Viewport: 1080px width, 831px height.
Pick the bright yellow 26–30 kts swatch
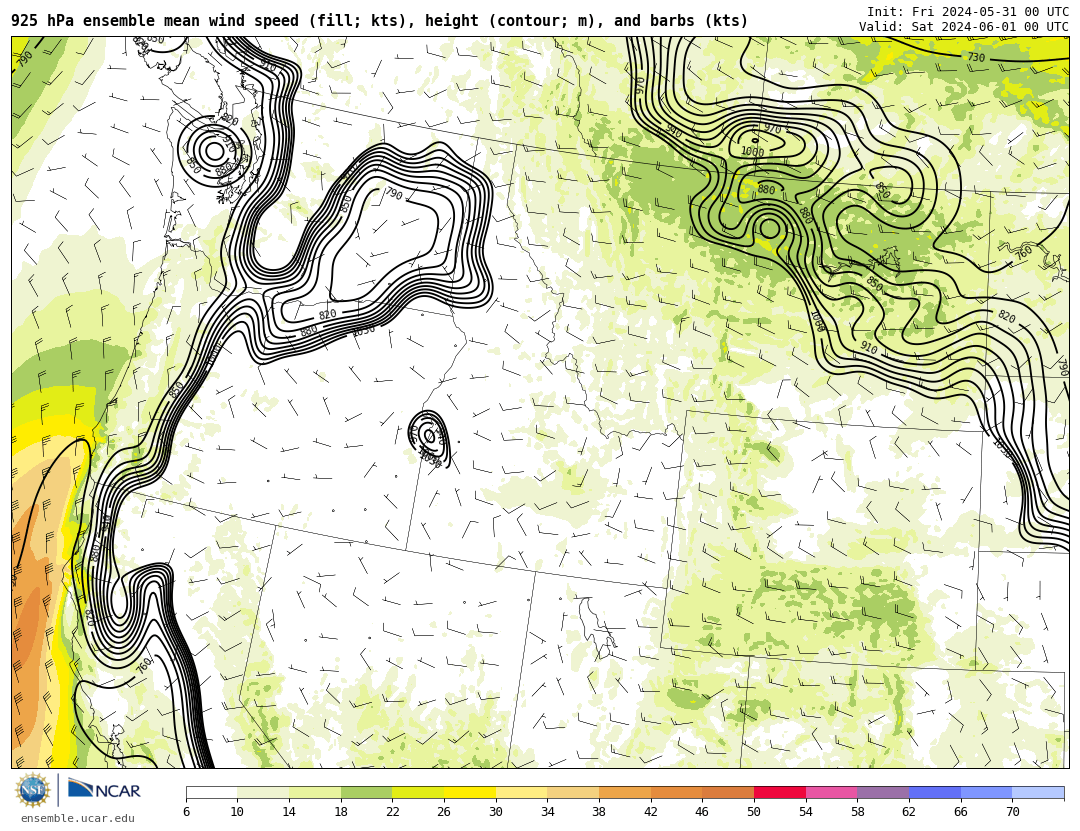470,792
